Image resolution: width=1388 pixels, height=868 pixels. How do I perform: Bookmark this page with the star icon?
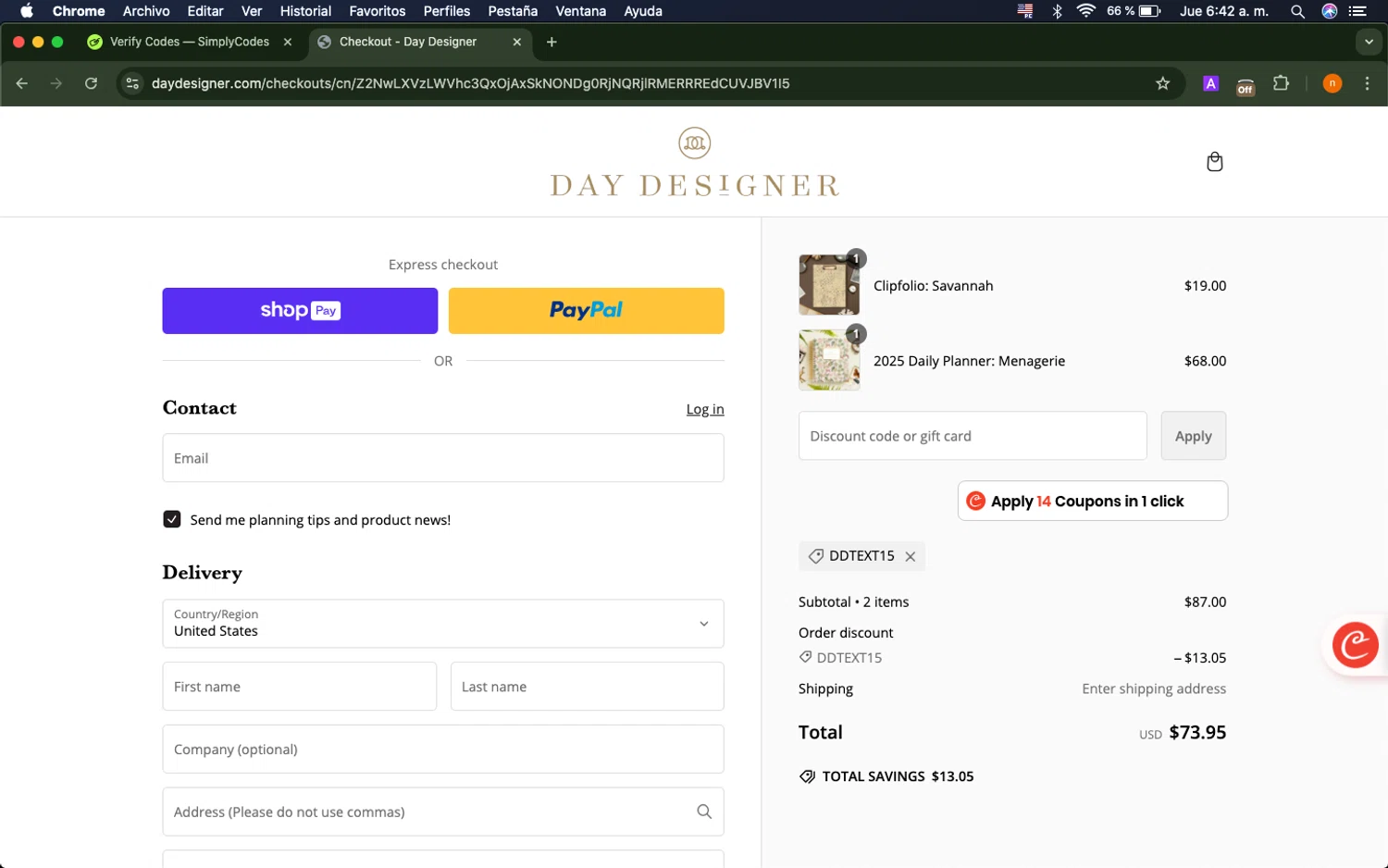coord(1162,83)
